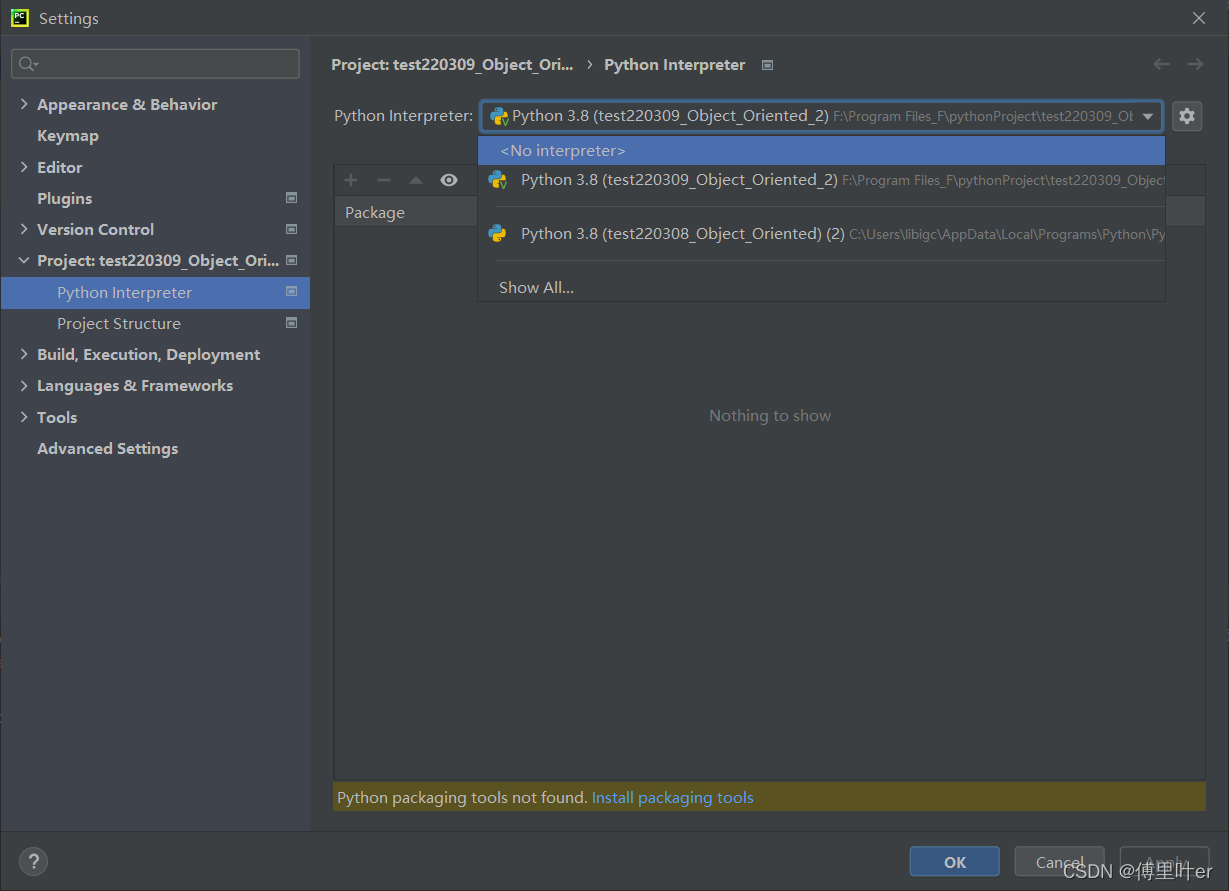Image resolution: width=1229 pixels, height=891 pixels.
Task: Click the add package plus icon
Action: 351,180
